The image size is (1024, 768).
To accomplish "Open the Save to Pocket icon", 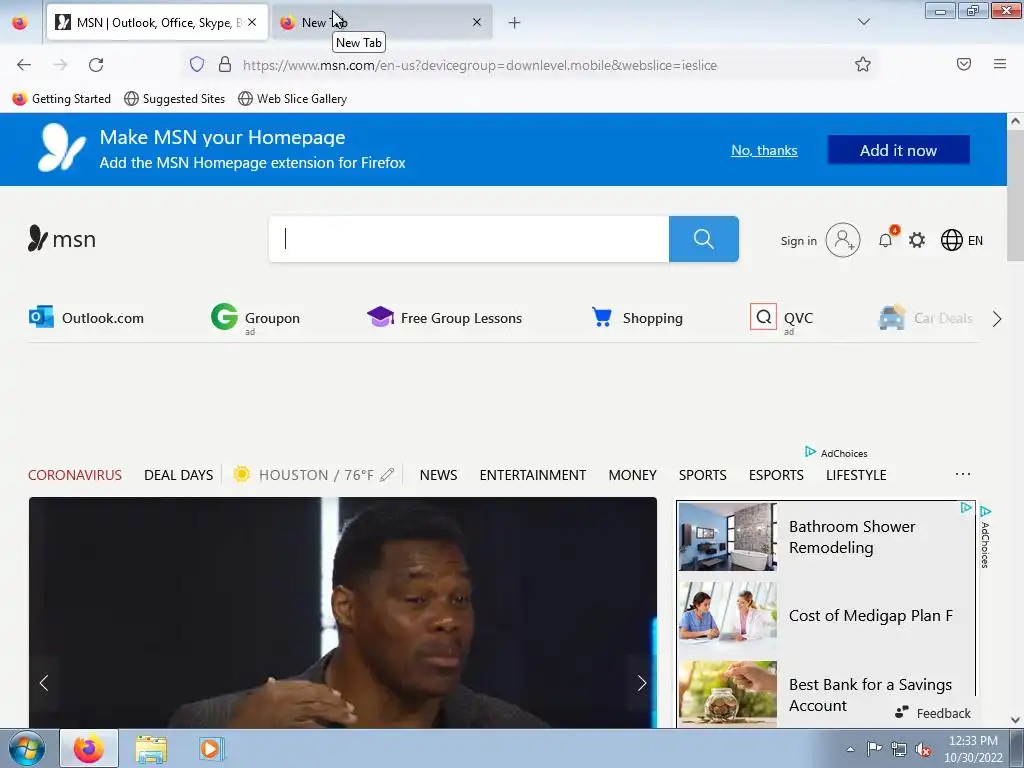I will coord(964,64).
